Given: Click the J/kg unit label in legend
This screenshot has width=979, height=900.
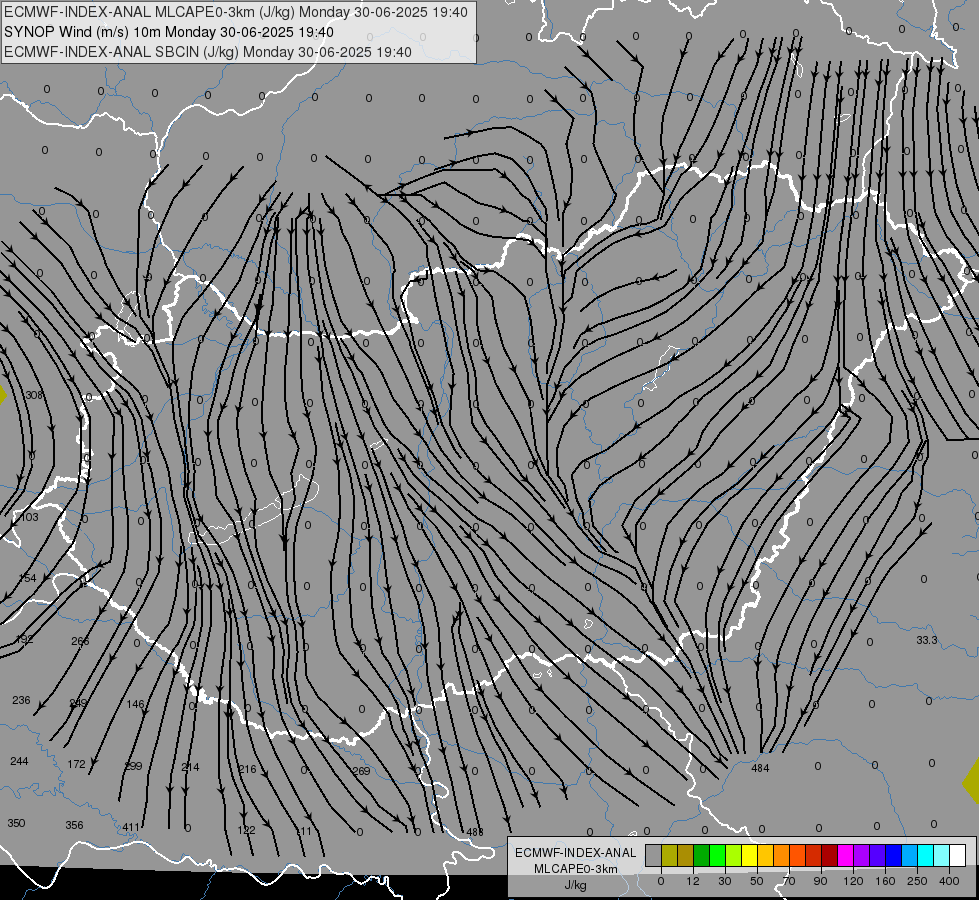Looking at the screenshot, I should [x=575, y=885].
